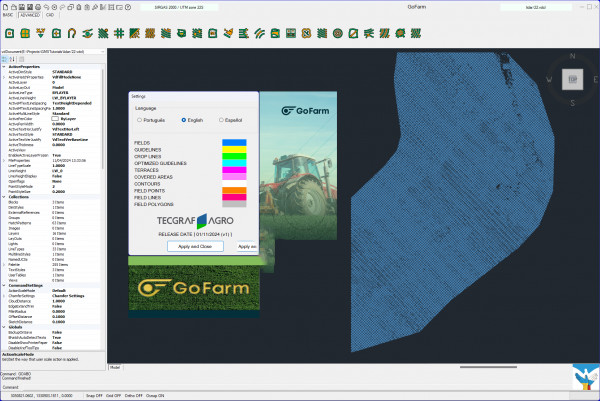Click the ActiveLayOut property row

click(x=52, y=88)
